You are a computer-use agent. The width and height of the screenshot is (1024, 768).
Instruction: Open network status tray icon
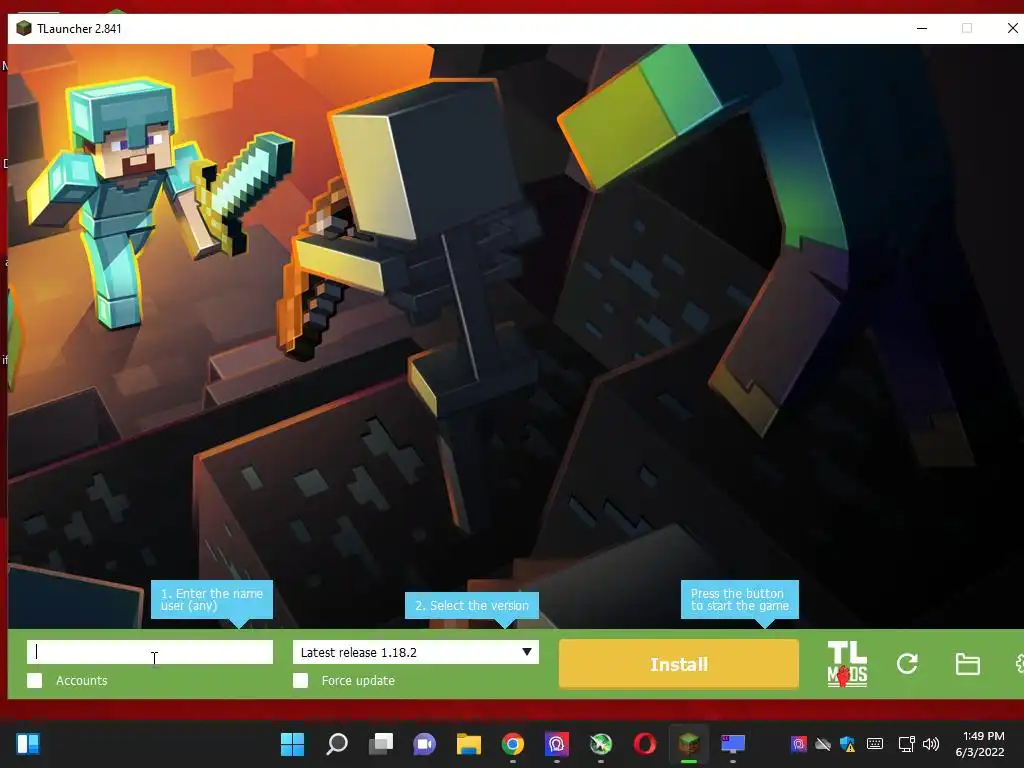[906, 744]
